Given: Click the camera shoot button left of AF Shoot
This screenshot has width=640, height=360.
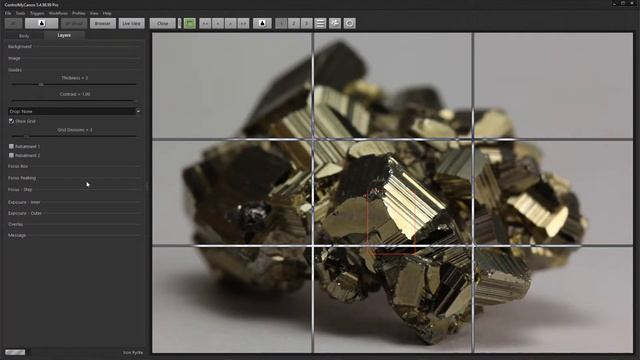Looking at the screenshot, I should click(x=42, y=23).
